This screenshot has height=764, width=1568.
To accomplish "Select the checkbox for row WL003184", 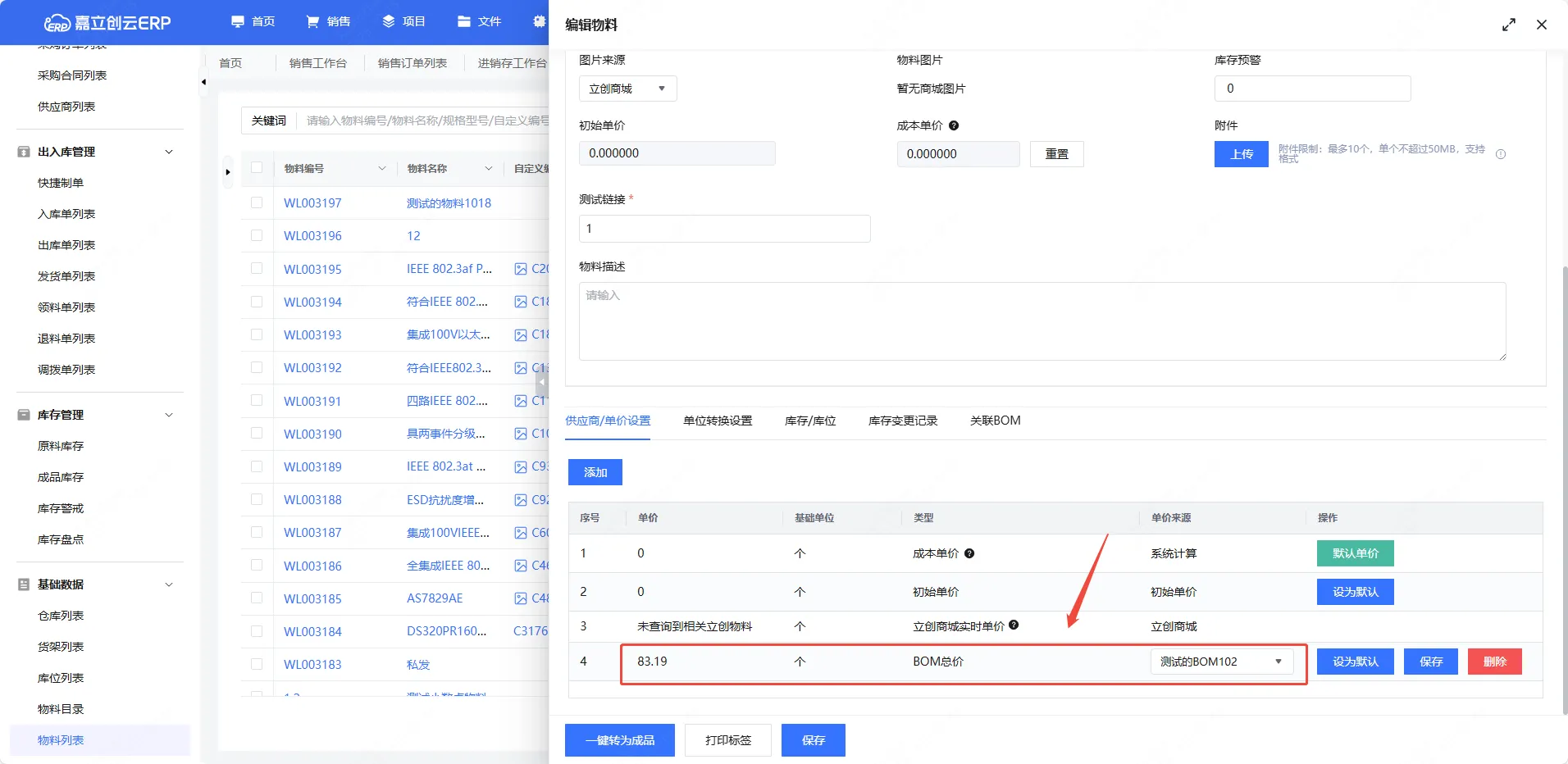I will tap(257, 631).
